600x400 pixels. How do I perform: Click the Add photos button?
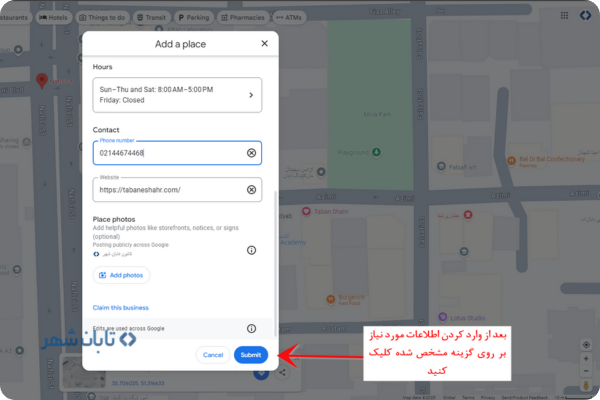click(x=121, y=275)
